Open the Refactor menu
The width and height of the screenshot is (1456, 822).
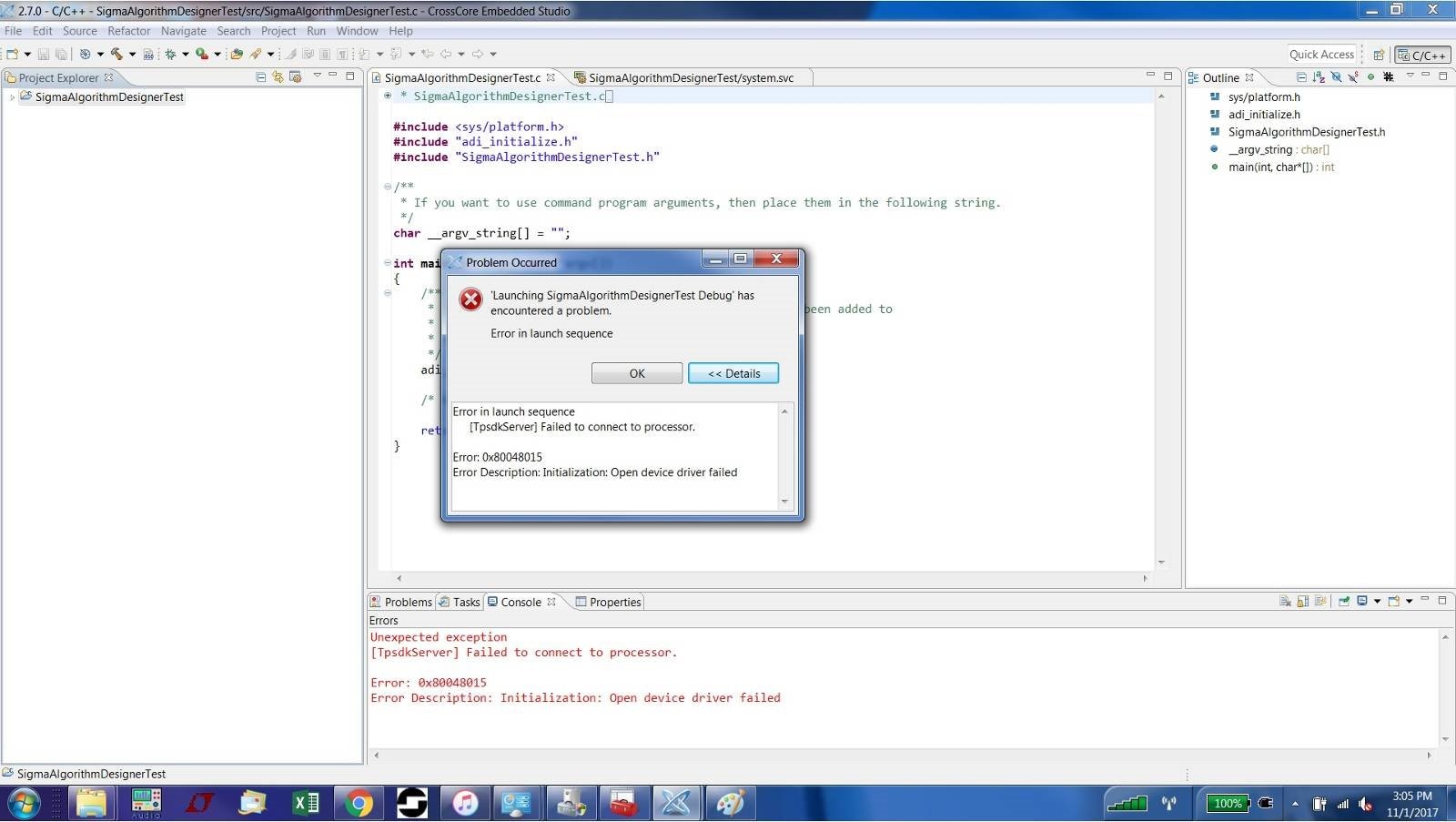pos(128,31)
